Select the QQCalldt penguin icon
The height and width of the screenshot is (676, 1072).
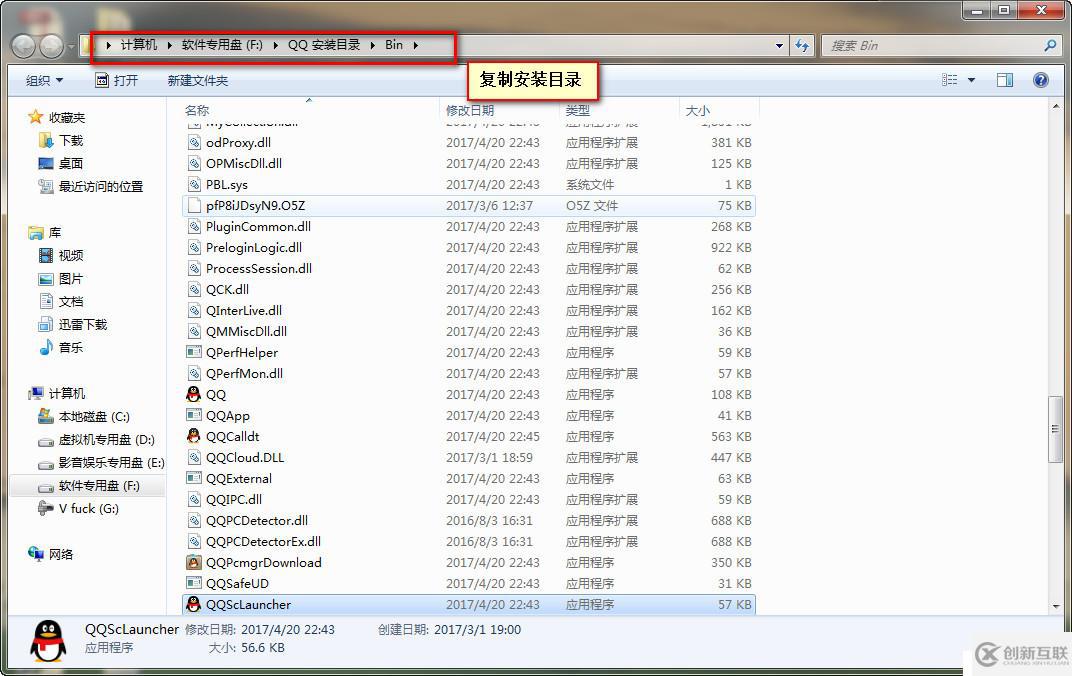pos(194,436)
